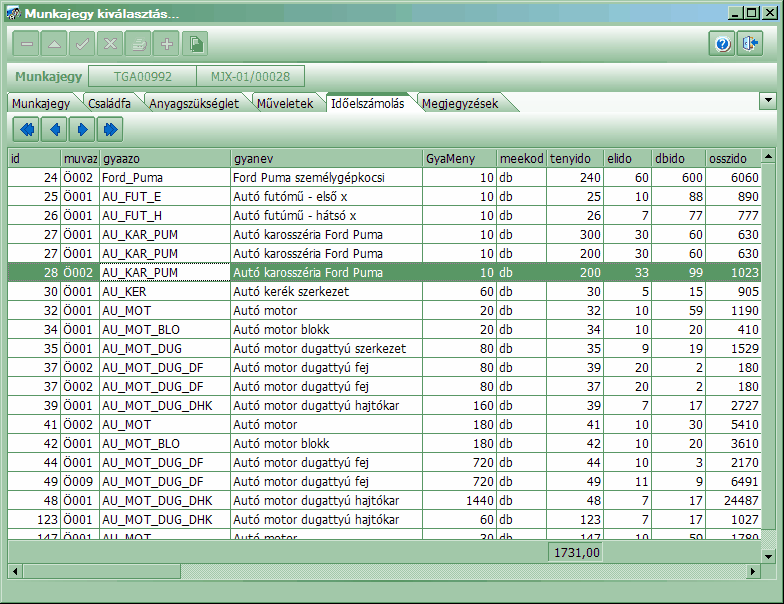Open the Műveletek tab

pos(285,104)
